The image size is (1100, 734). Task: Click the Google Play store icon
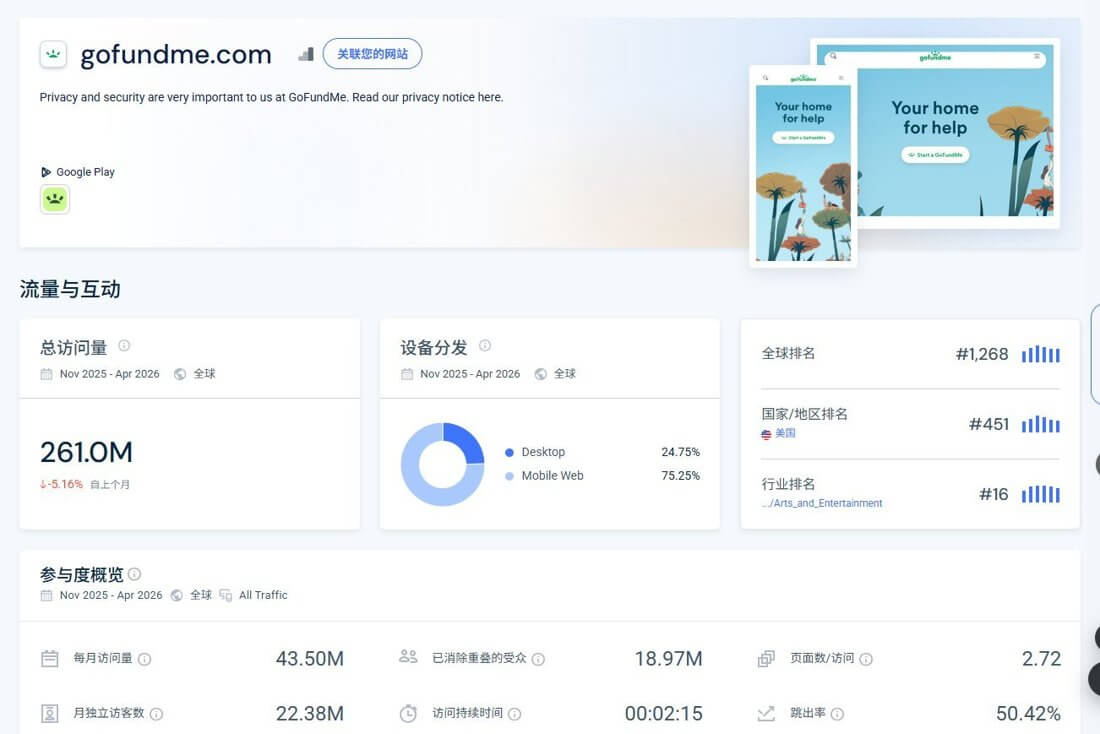coord(46,172)
